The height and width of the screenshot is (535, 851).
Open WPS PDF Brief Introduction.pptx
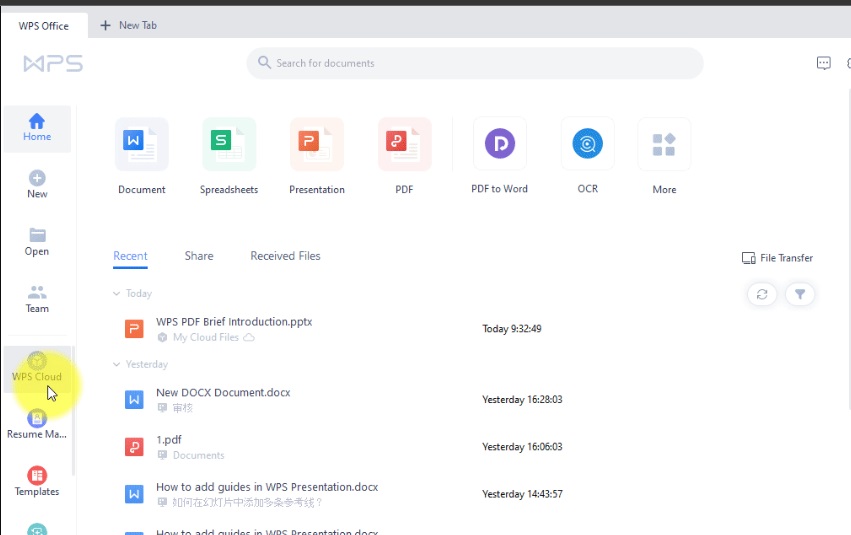(234, 322)
